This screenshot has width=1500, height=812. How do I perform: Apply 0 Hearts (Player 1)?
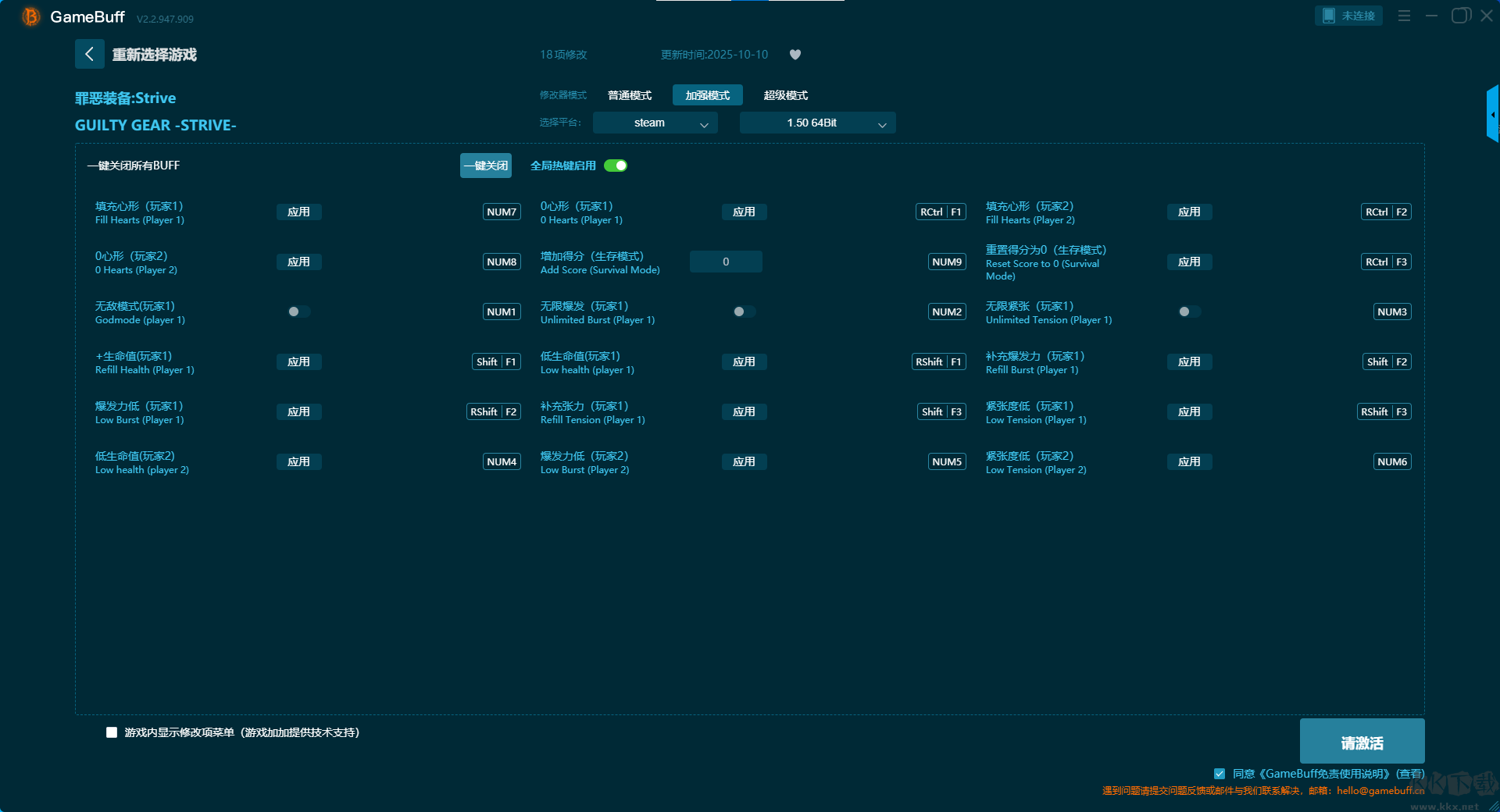click(744, 212)
